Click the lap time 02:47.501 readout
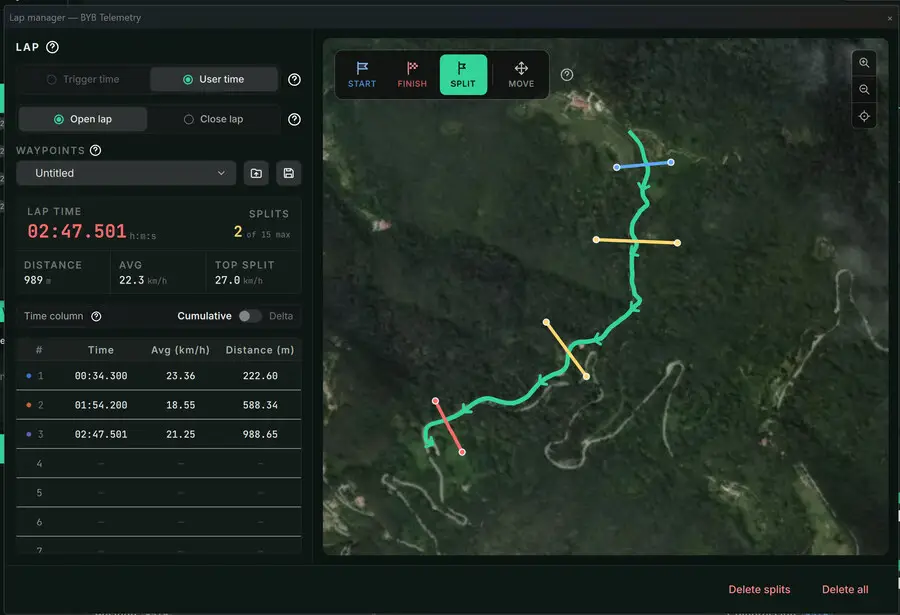This screenshot has height=615, width=900. (77, 231)
